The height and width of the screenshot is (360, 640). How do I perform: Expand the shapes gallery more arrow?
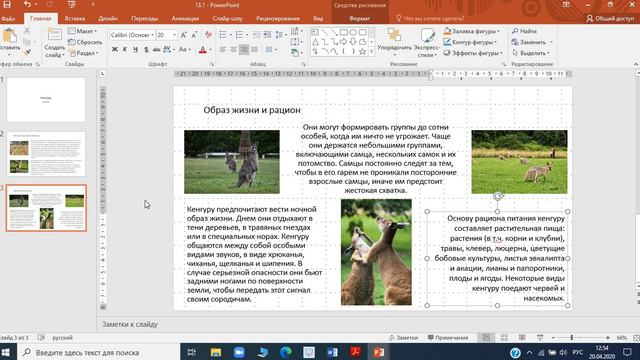tap(371, 51)
